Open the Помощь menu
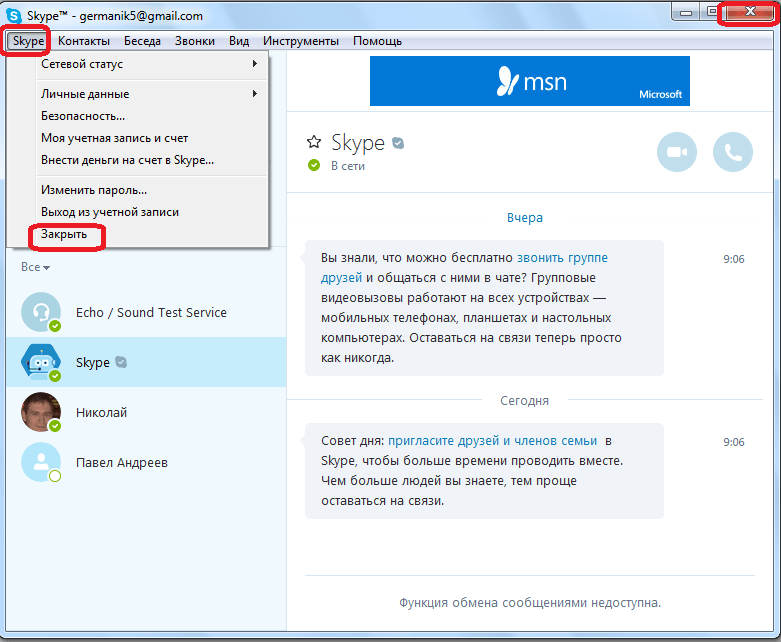The width and height of the screenshot is (781, 642). point(378,41)
